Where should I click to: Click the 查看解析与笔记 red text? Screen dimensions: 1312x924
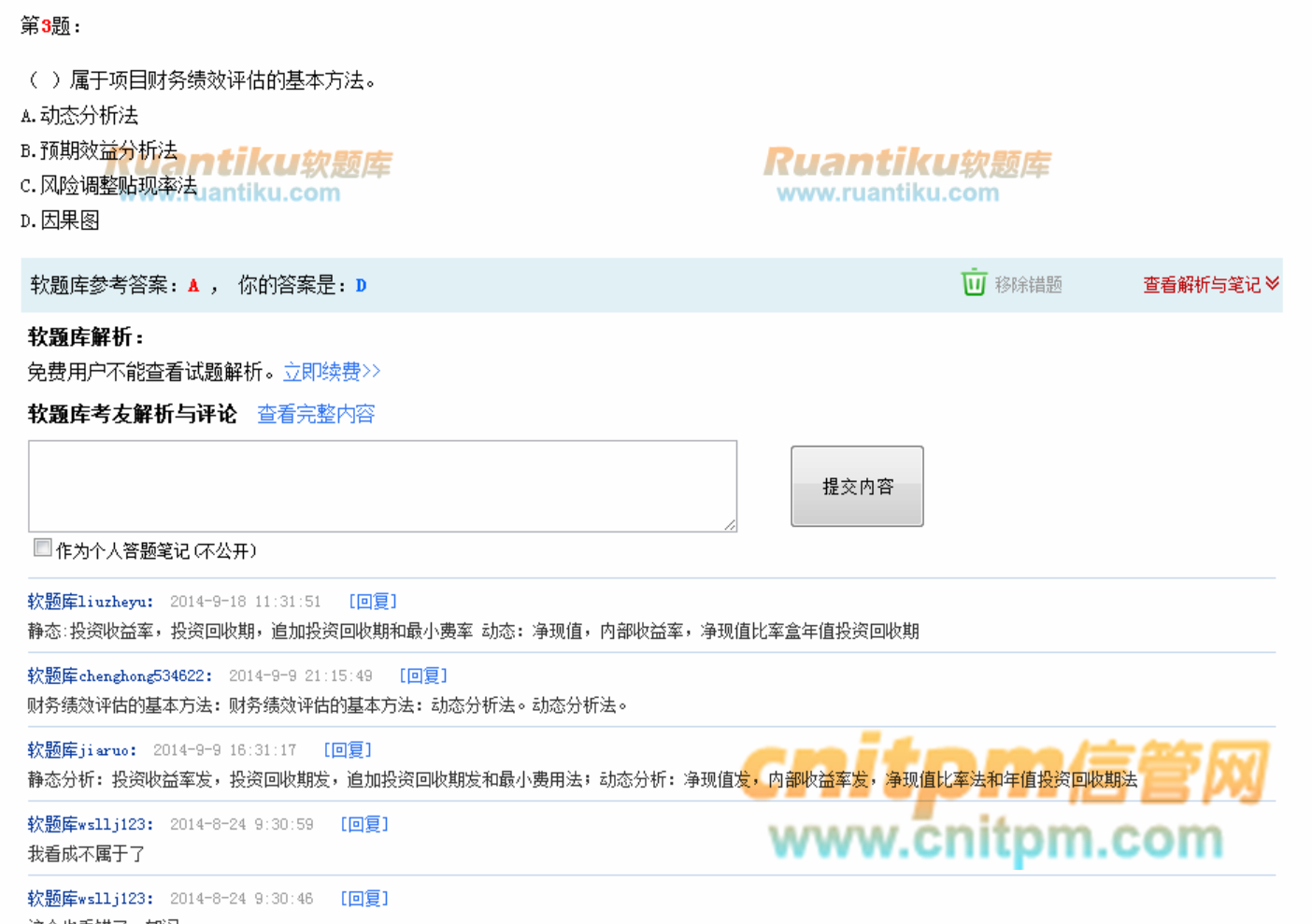1202,285
